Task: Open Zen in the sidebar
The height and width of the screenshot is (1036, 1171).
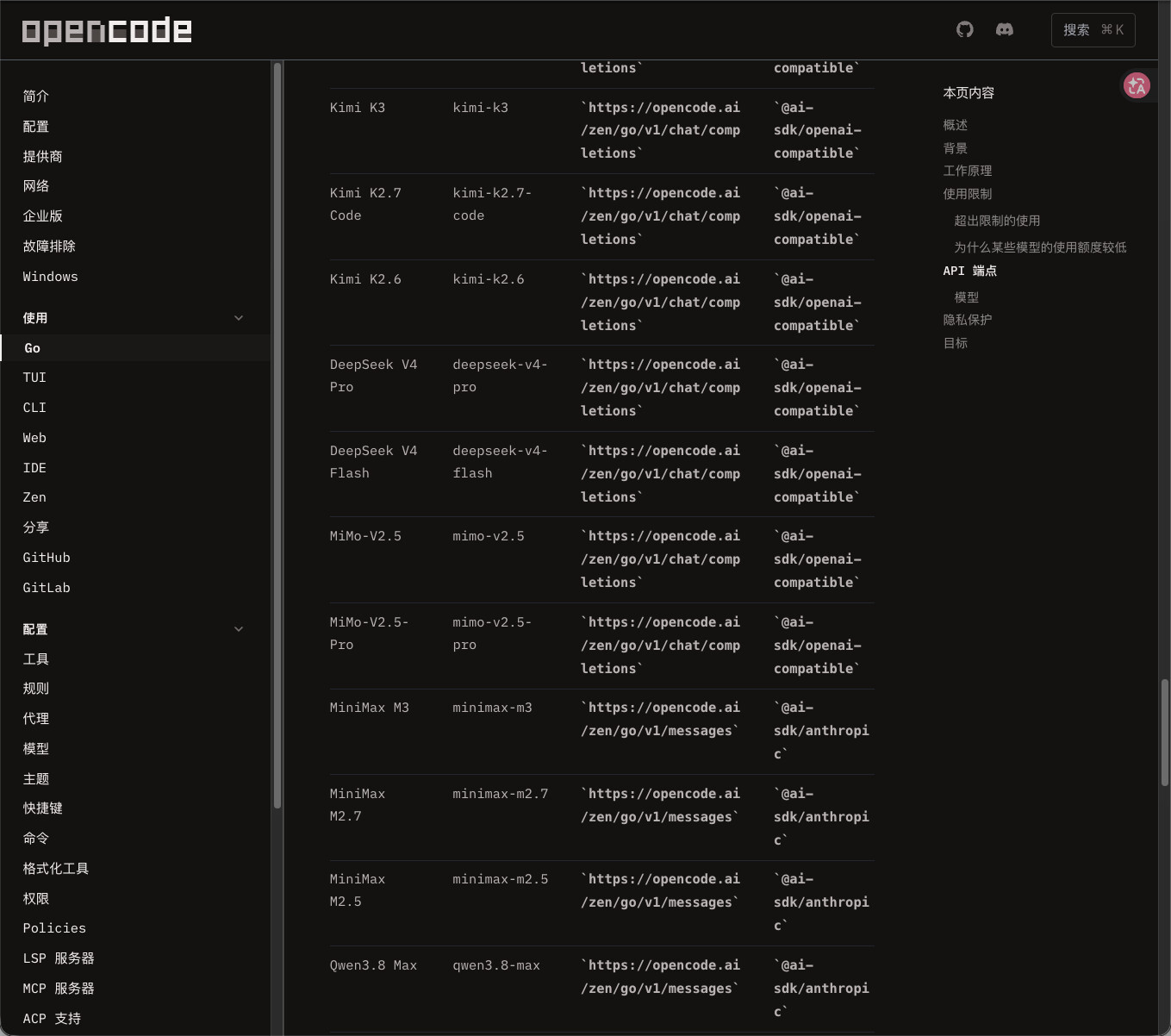Action: coord(34,497)
